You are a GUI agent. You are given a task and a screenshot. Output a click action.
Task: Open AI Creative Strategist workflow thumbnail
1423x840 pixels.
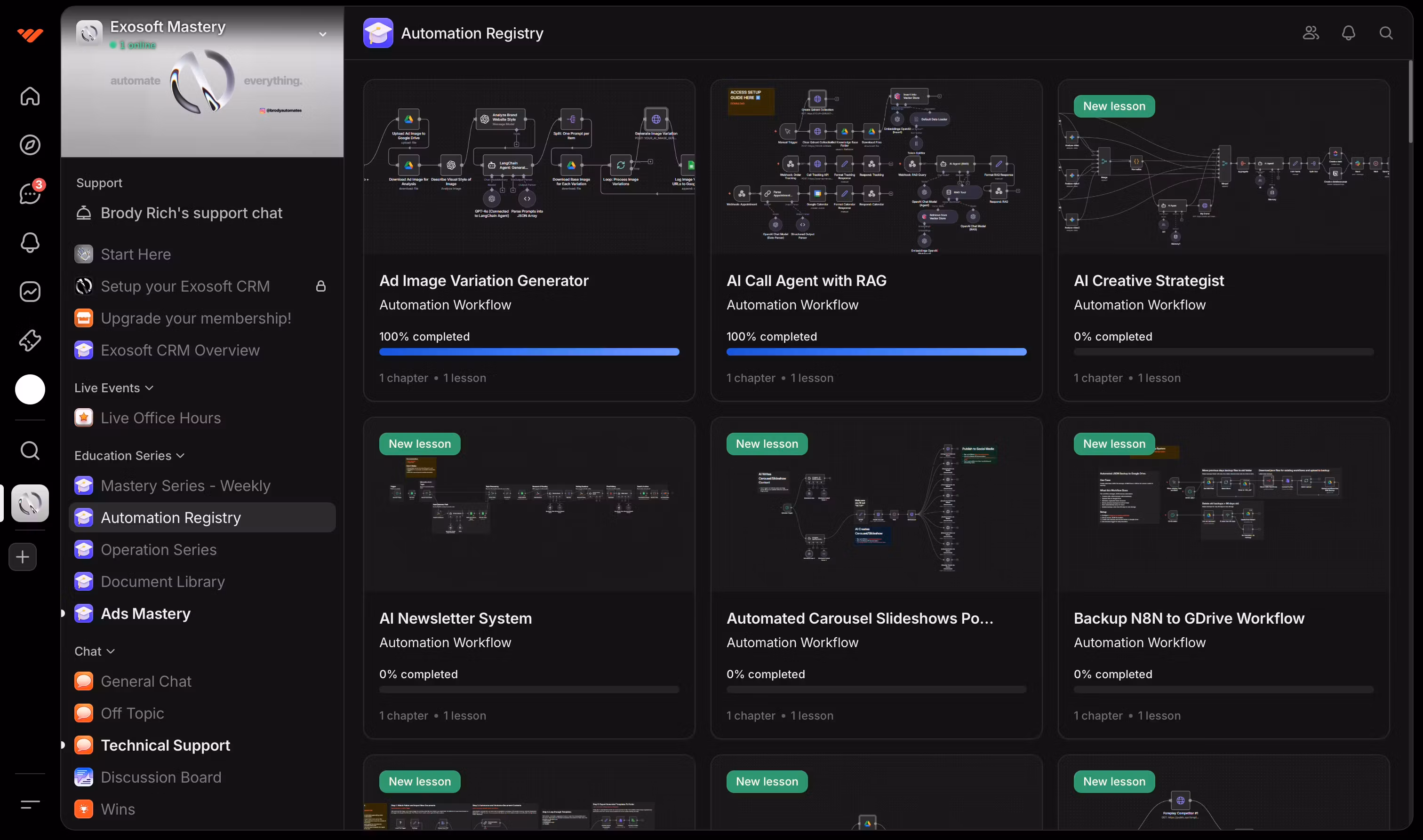(x=1223, y=170)
